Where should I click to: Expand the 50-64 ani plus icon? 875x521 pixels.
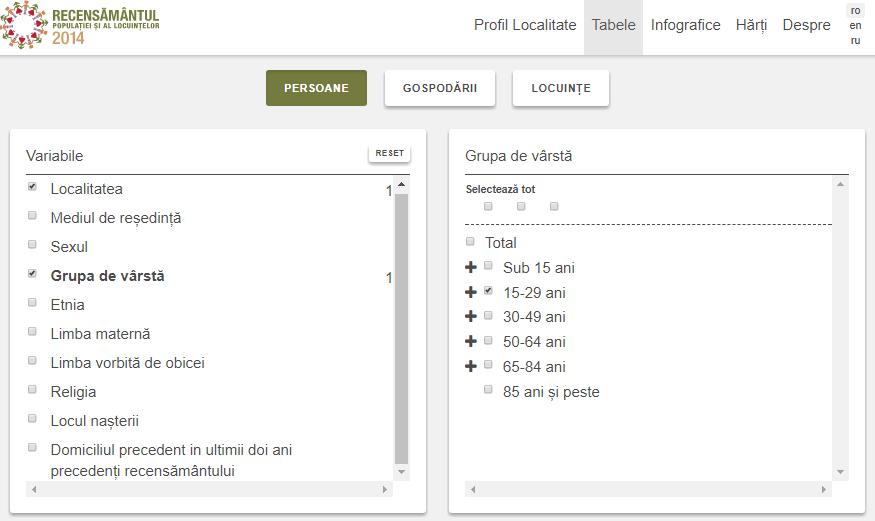tap(471, 342)
